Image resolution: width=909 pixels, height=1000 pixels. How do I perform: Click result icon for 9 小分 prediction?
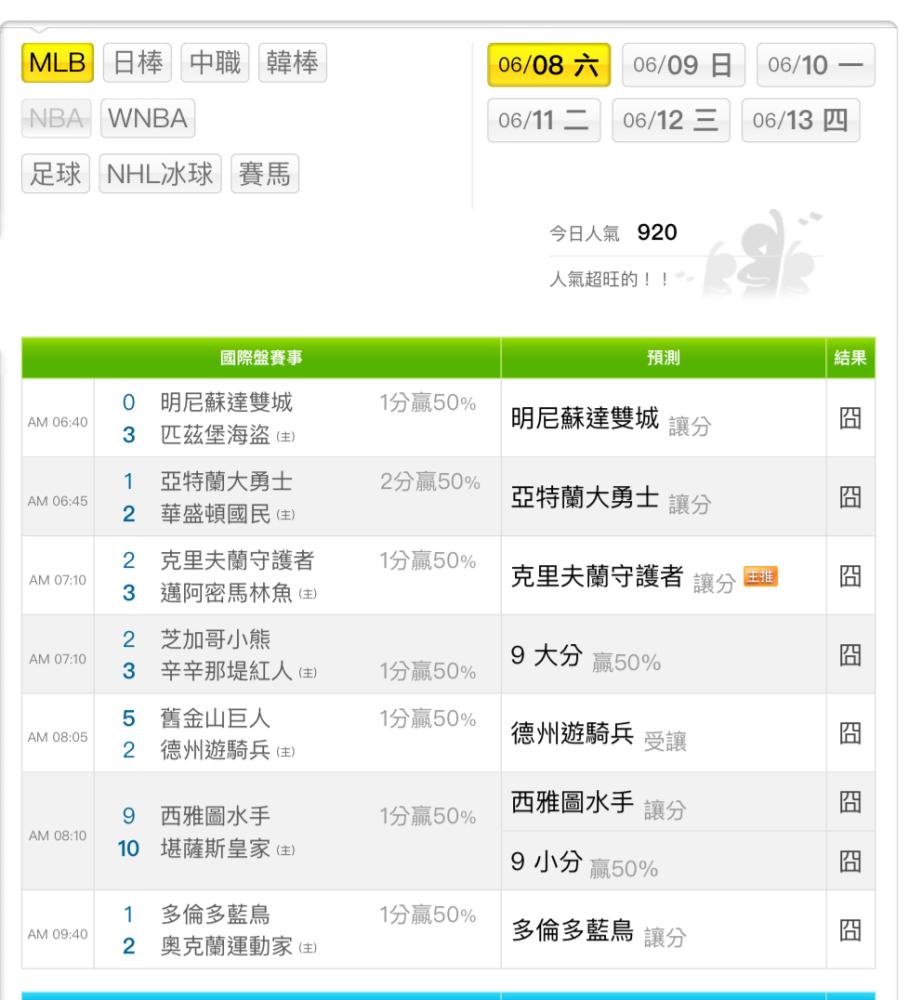coord(850,862)
